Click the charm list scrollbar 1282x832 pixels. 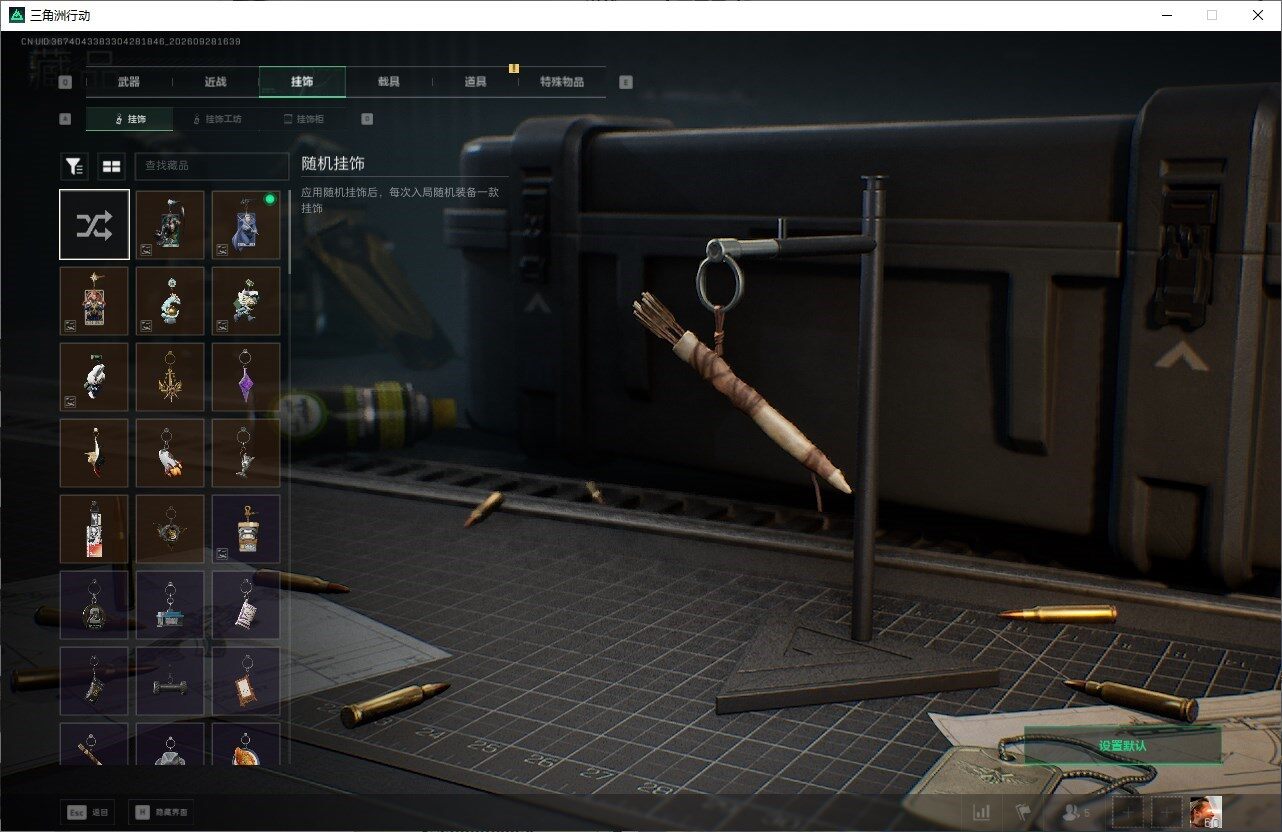click(290, 232)
